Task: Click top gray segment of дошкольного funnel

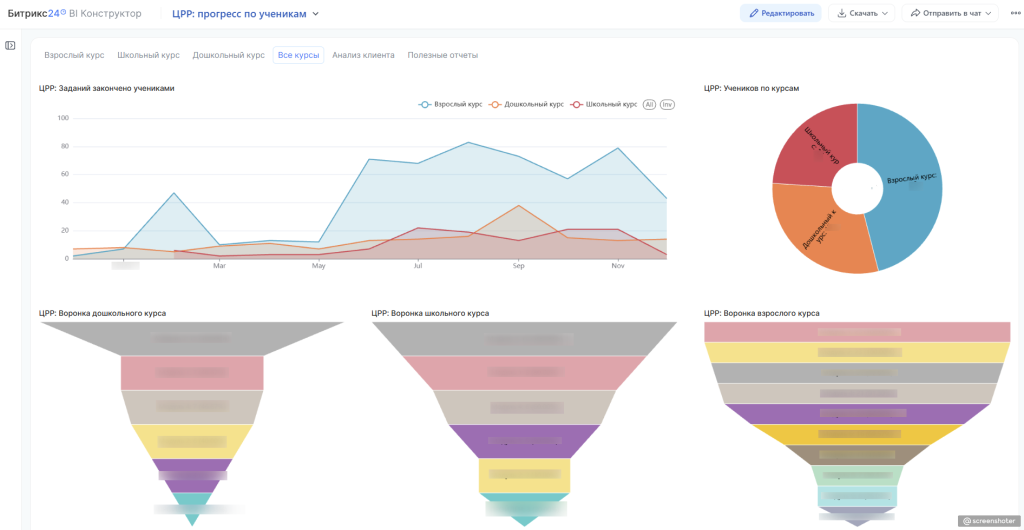Action: click(192, 338)
